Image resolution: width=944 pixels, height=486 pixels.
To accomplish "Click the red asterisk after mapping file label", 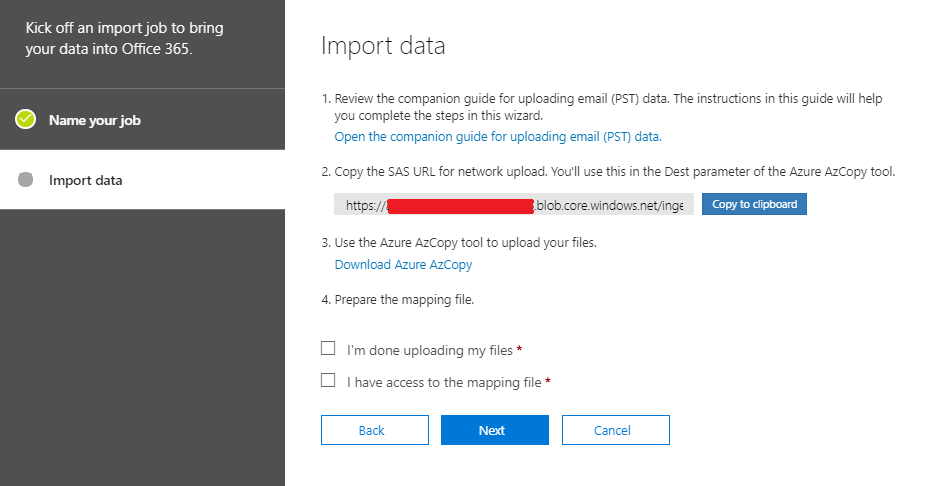I will coord(548,382).
